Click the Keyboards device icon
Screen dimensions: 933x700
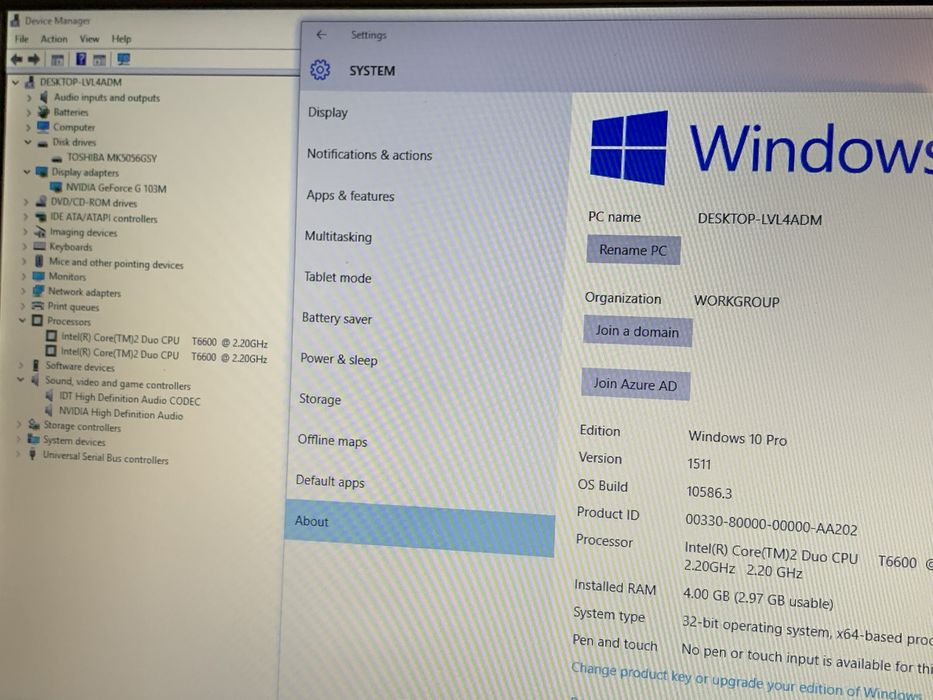pos(39,246)
